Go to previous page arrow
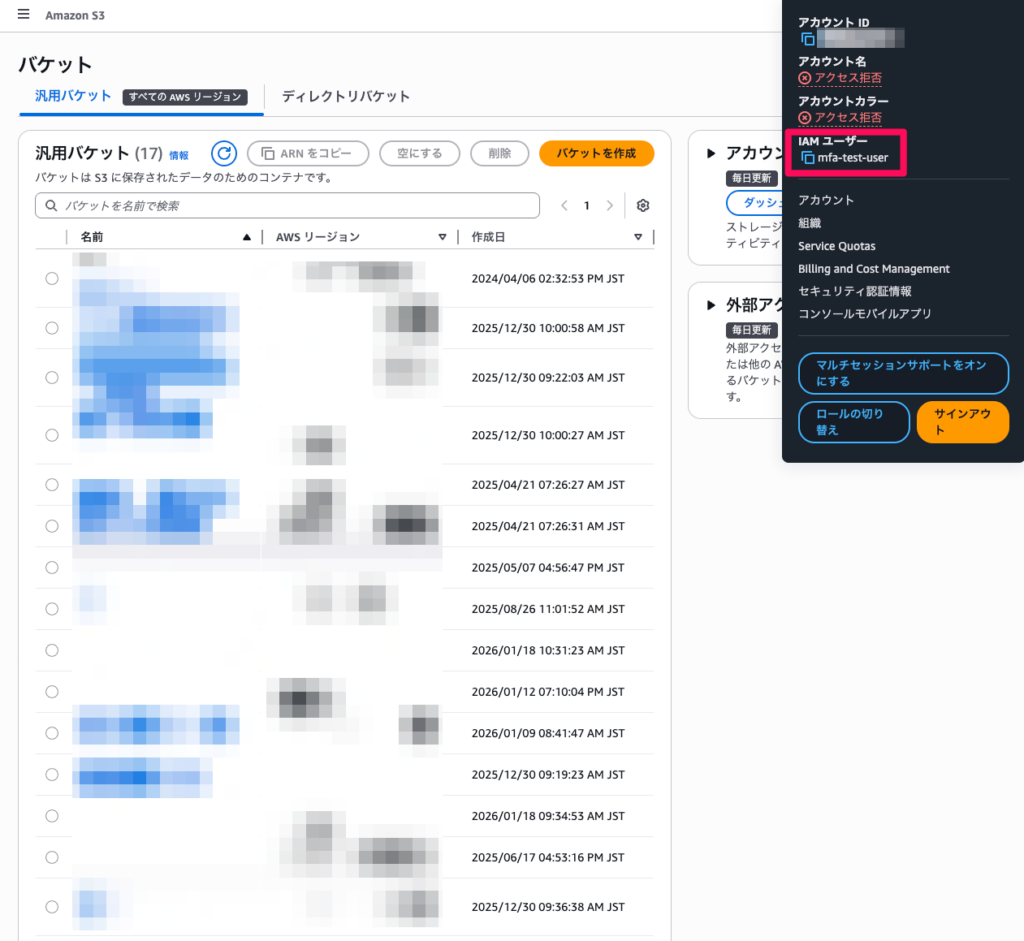The height and width of the screenshot is (941, 1024). coord(564,206)
